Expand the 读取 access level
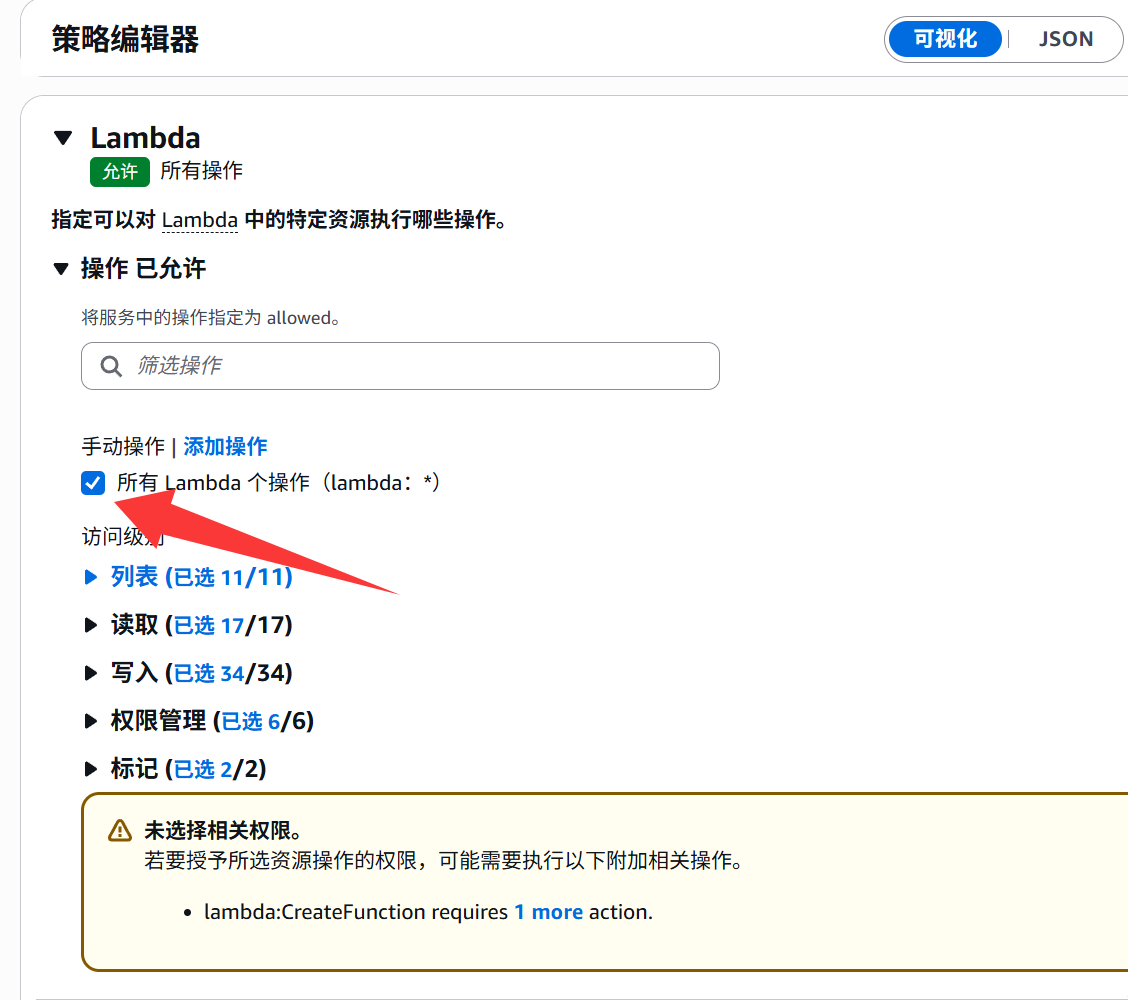The width and height of the screenshot is (1128, 1000). (91, 625)
